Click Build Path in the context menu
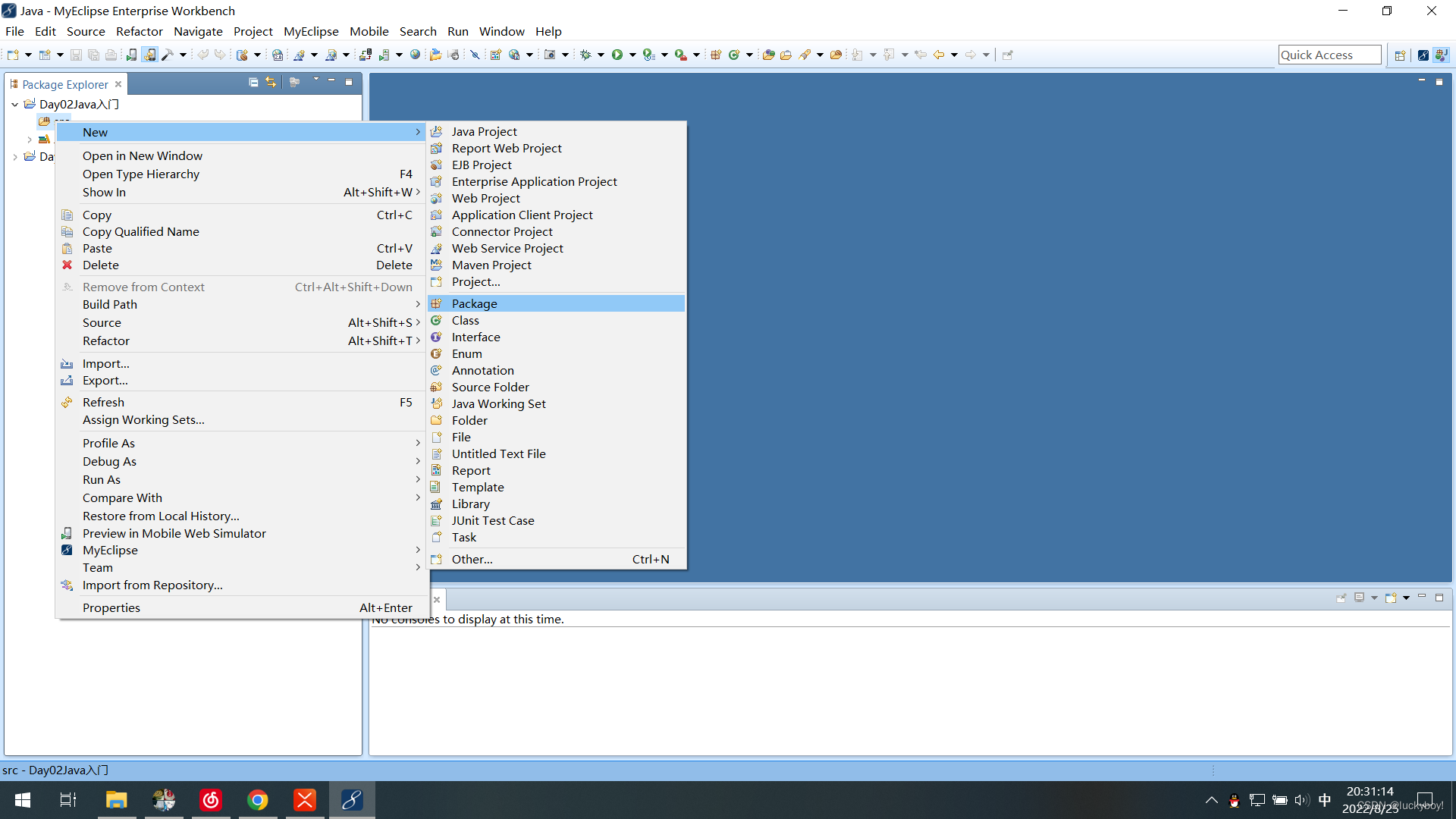 110,304
